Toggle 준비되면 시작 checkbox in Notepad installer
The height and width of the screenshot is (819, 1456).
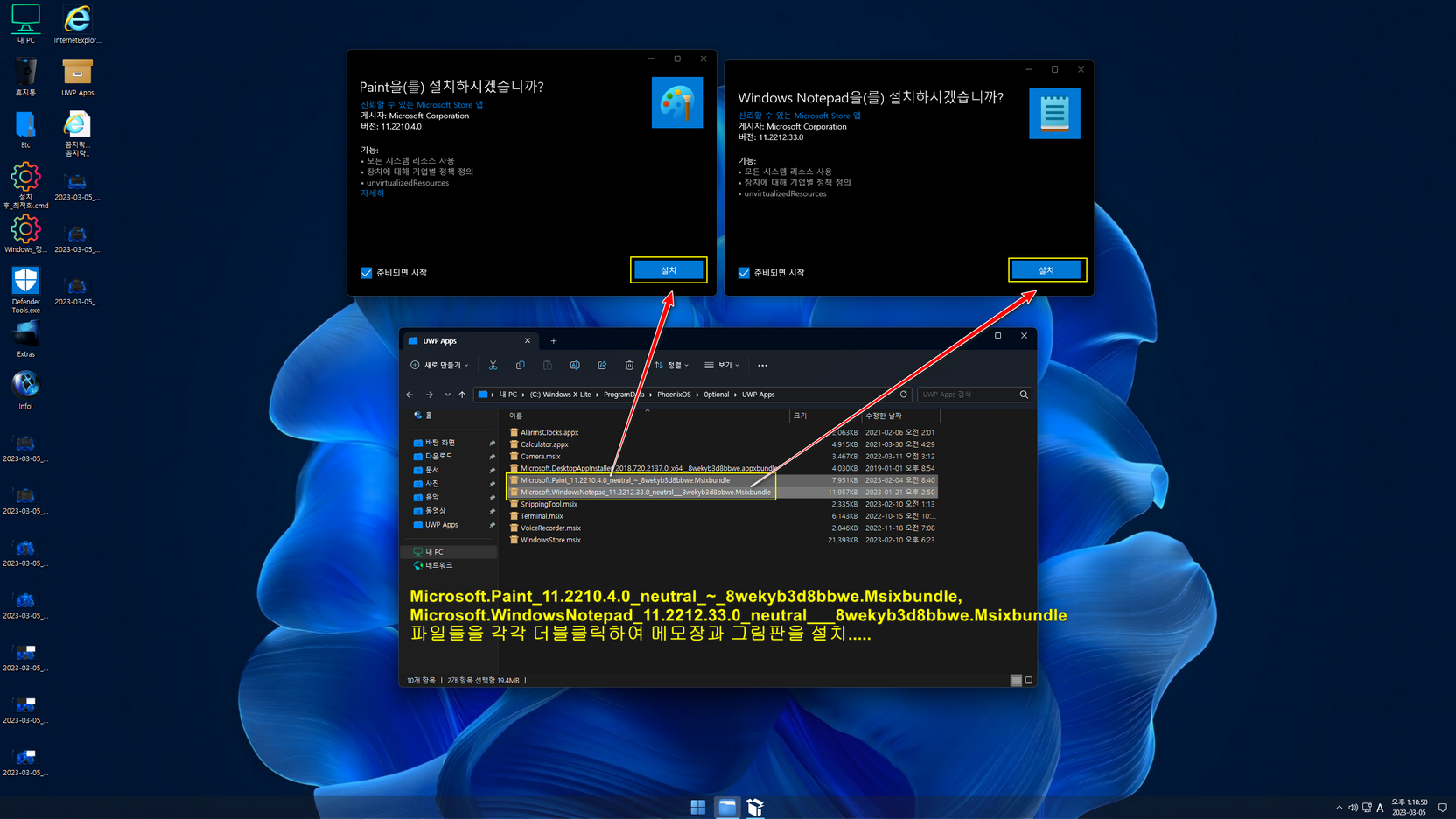click(744, 273)
